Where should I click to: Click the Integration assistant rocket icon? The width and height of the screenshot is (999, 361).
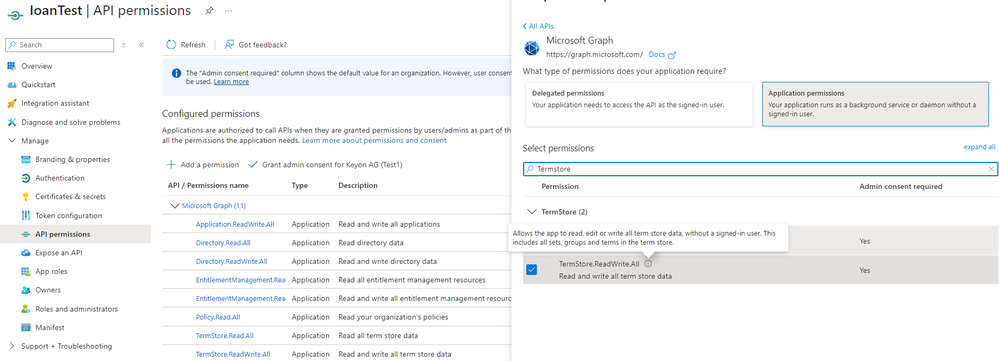coord(11,103)
